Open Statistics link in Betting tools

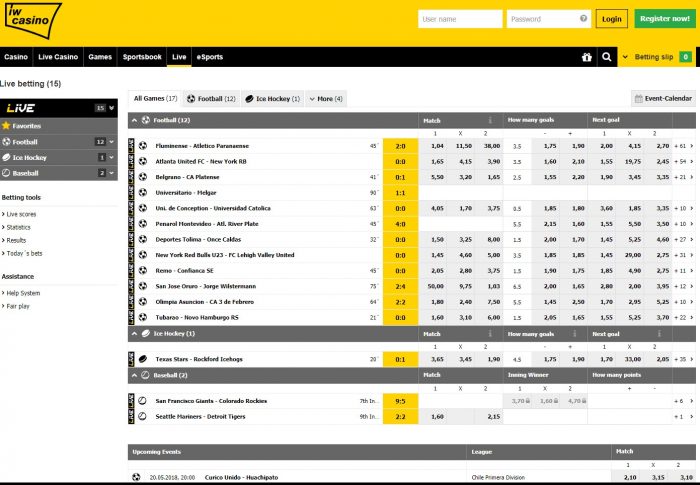pyautogui.click(x=18, y=227)
